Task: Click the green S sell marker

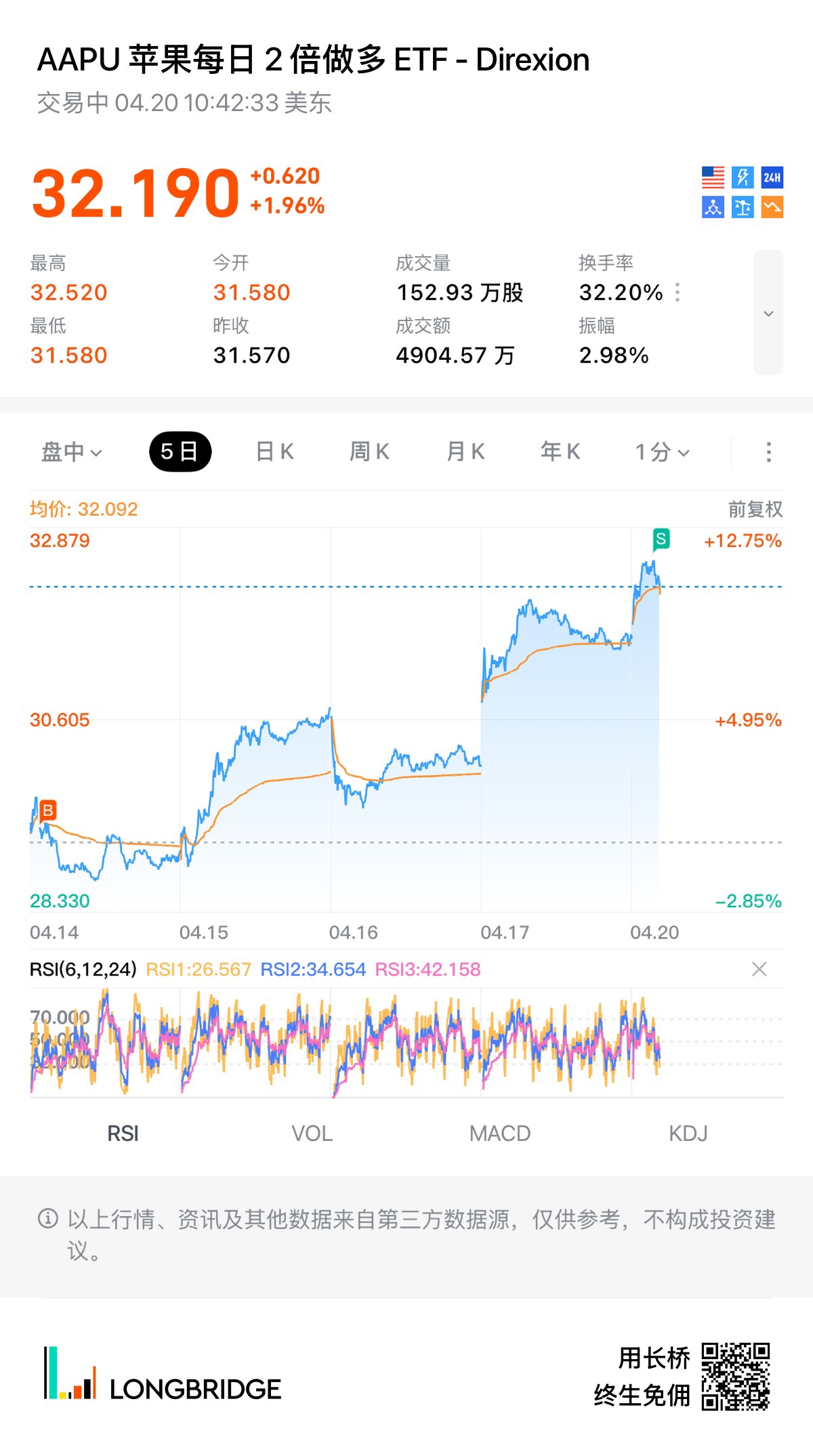Action: (661, 539)
